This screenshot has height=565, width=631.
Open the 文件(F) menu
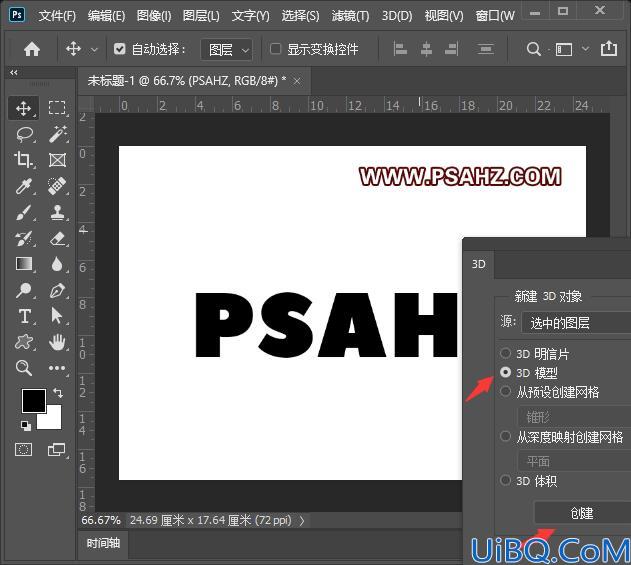coord(57,16)
